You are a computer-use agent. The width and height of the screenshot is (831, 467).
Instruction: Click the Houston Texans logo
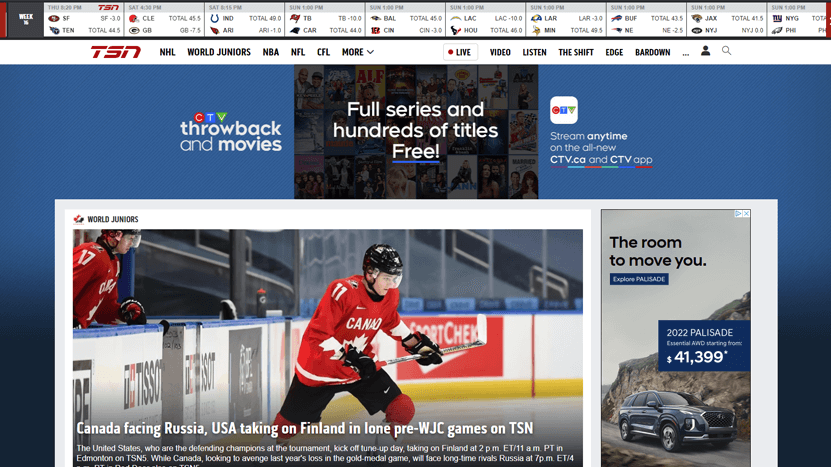pos(456,31)
